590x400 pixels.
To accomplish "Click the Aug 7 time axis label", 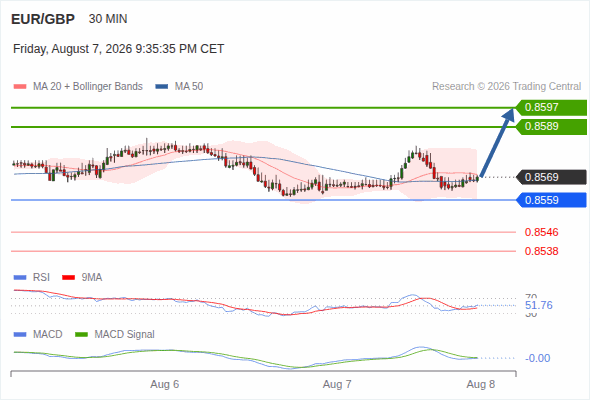I will pos(337,384).
